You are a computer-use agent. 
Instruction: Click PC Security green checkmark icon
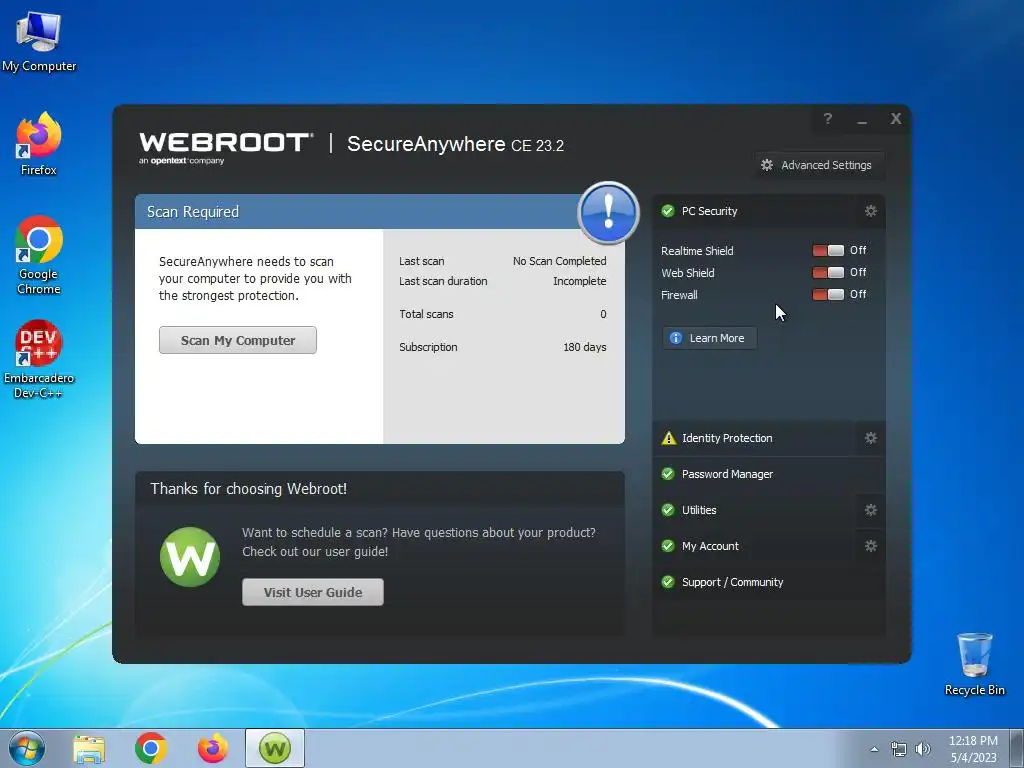click(667, 211)
